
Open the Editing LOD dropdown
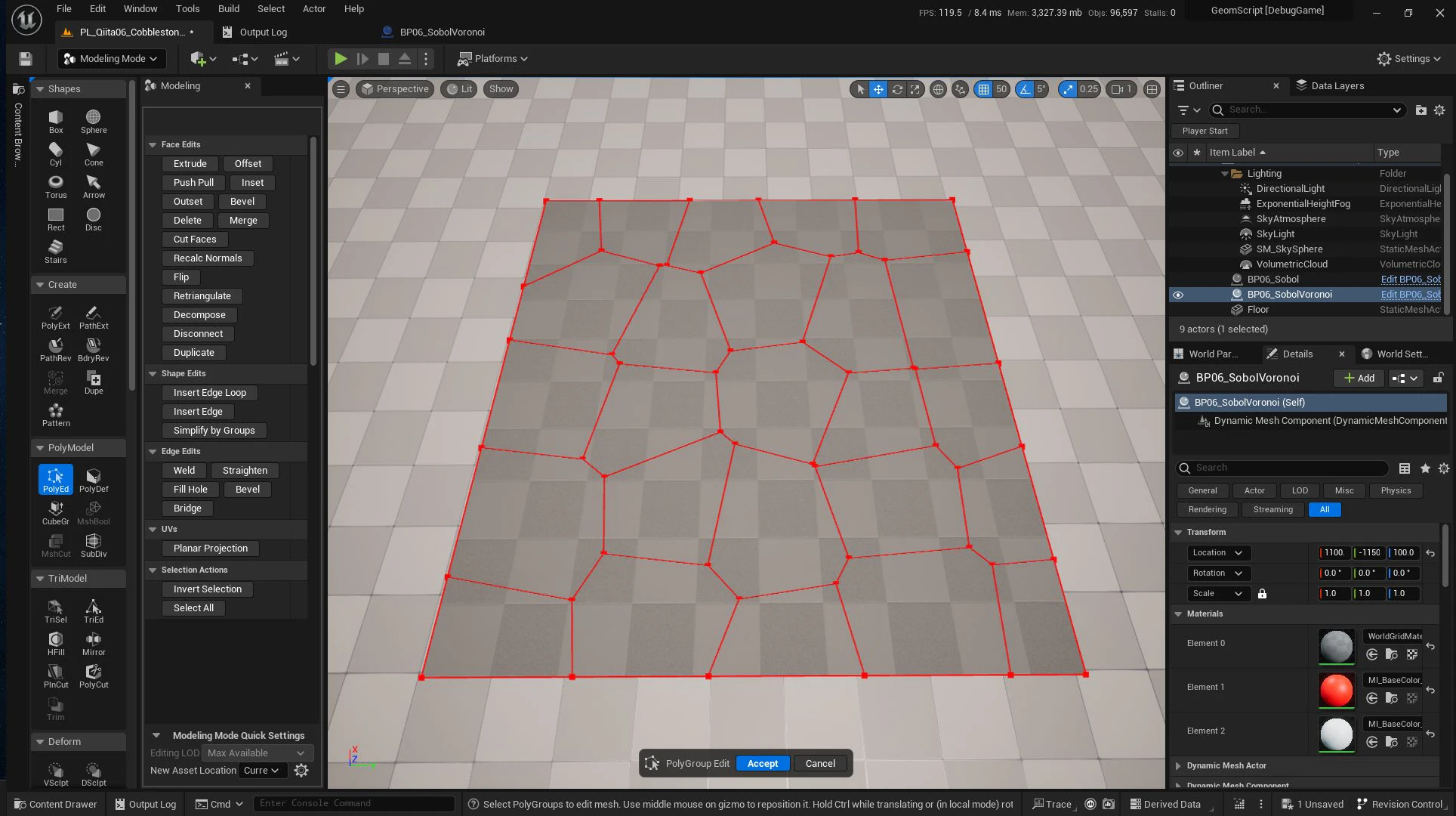click(257, 753)
